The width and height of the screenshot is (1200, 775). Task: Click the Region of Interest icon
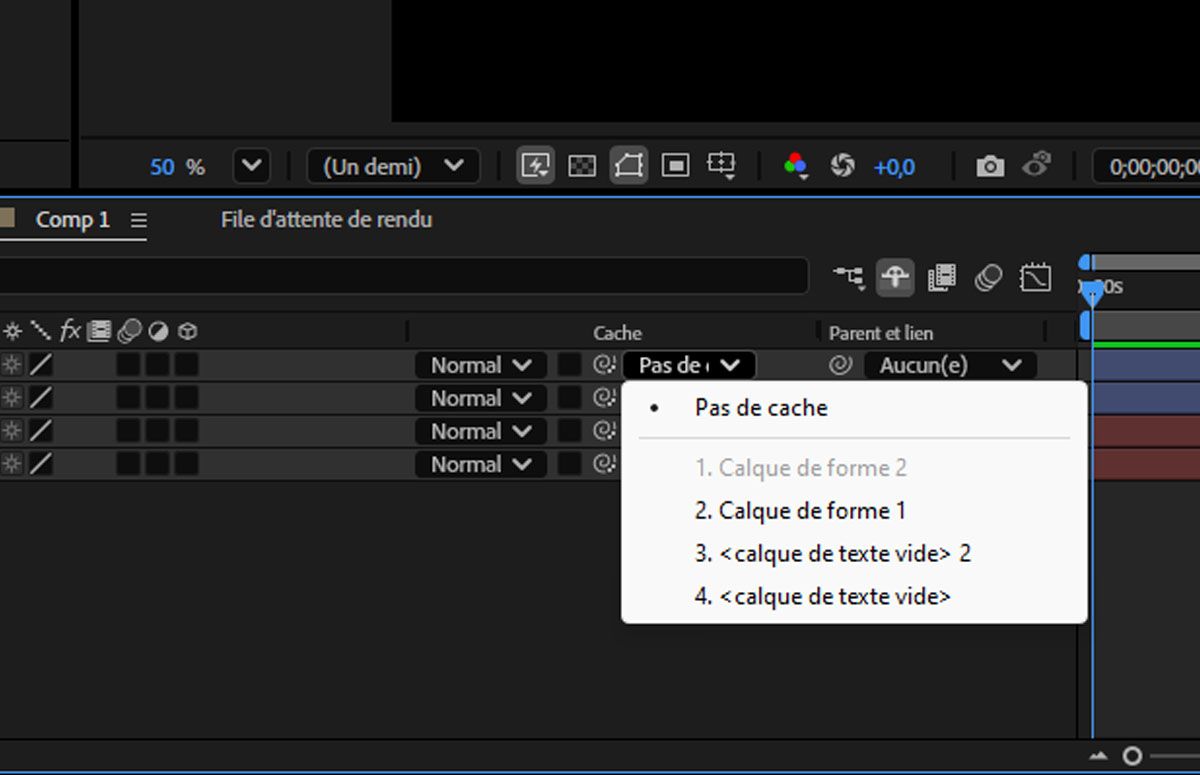(x=675, y=166)
